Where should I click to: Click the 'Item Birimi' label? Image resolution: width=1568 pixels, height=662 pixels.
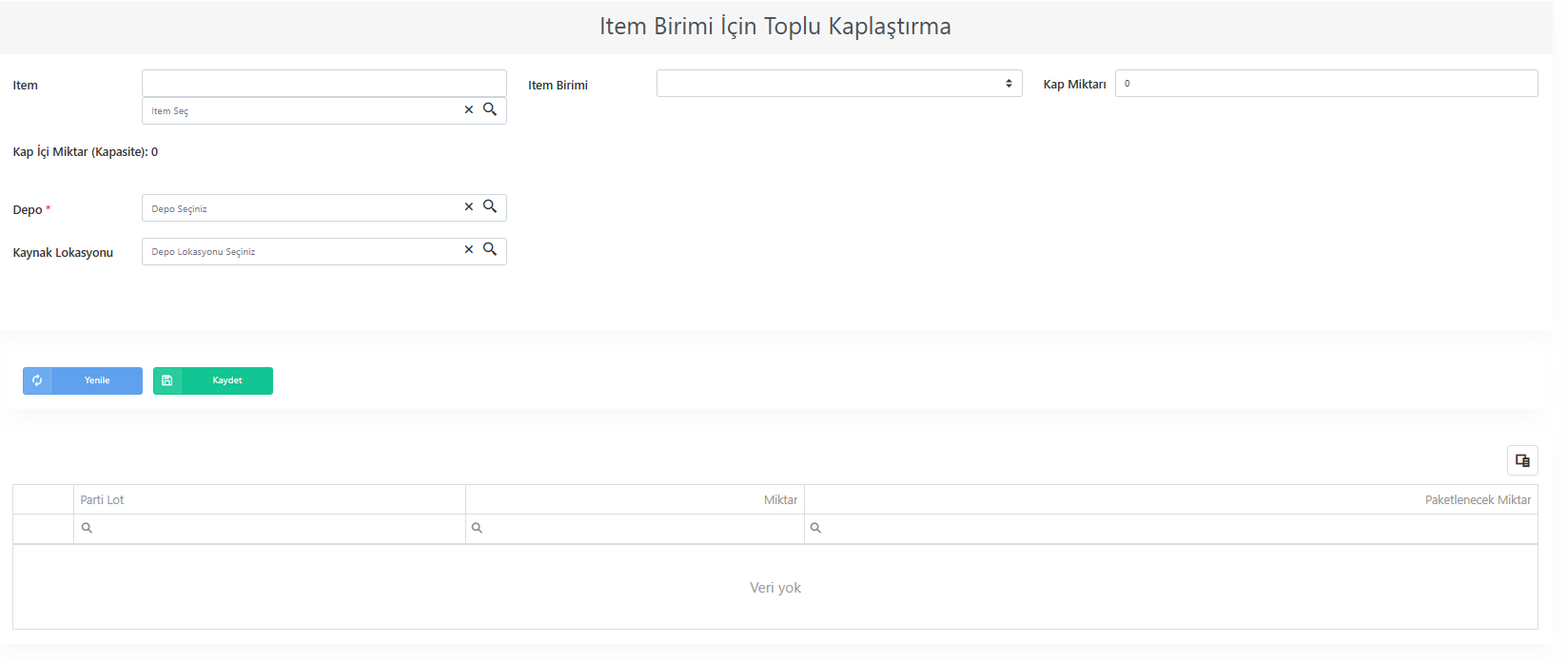[559, 86]
